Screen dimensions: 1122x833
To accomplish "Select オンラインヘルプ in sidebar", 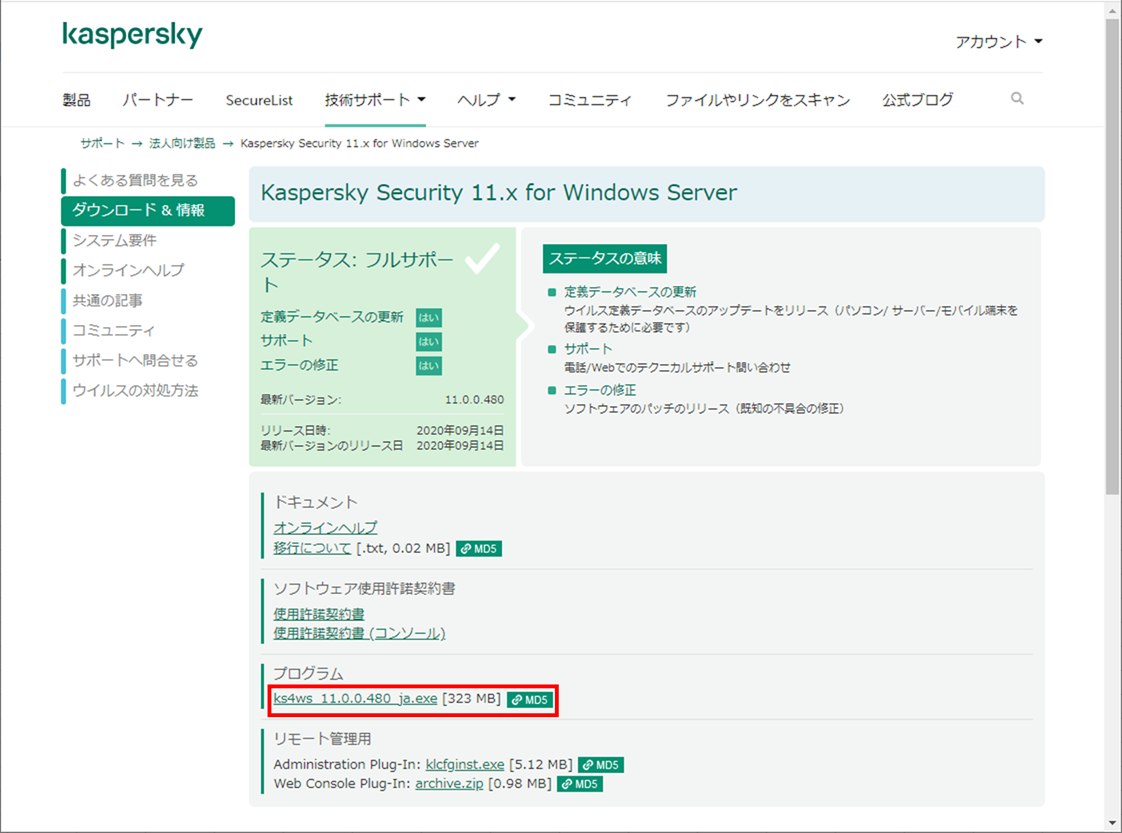I will tap(128, 271).
